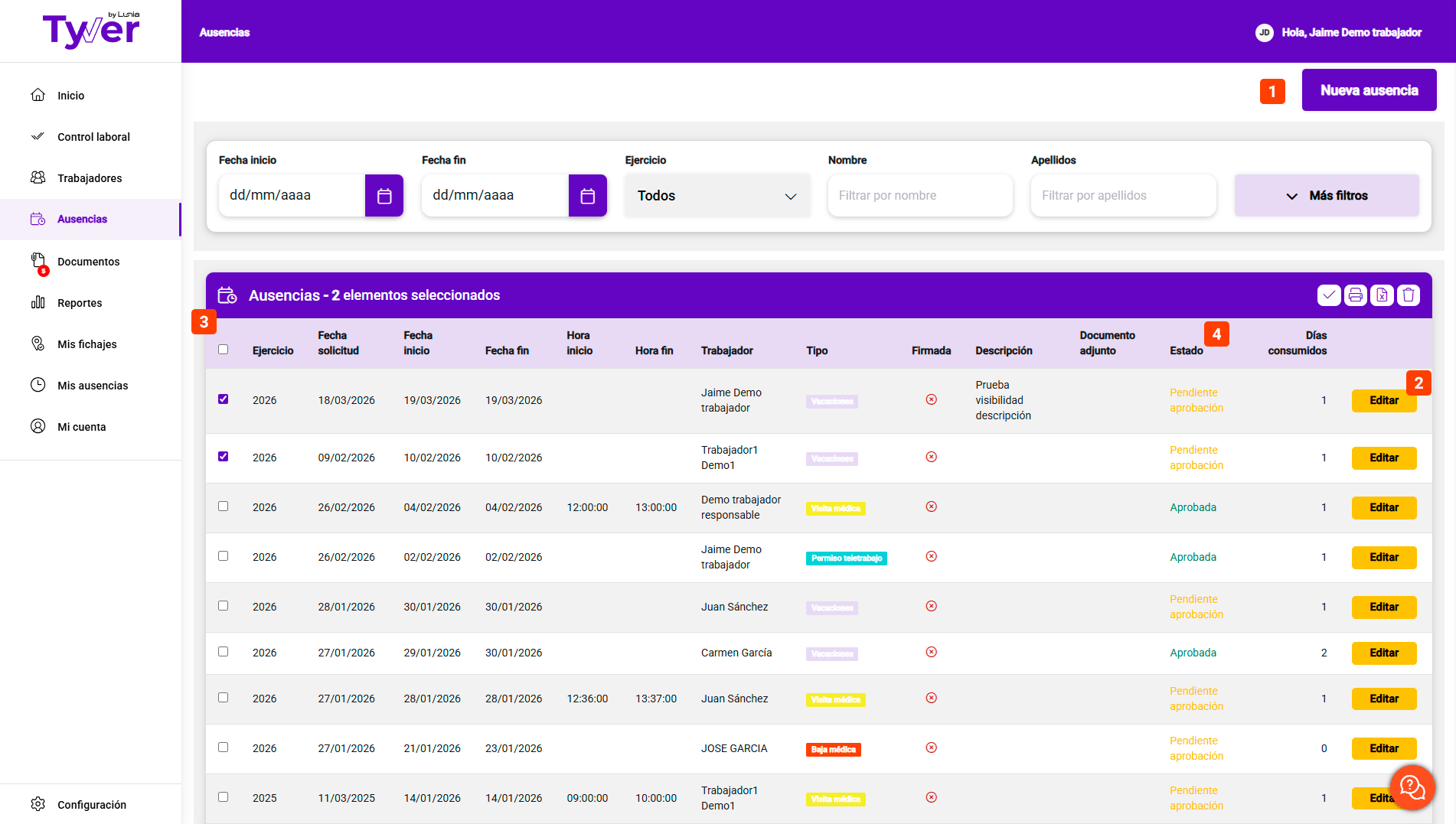Image resolution: width=1456 pixels, height=824 pixels.
Task: Uncheck the Trabajador1 Demo1 09/02/2026 row
Action: 223,457
